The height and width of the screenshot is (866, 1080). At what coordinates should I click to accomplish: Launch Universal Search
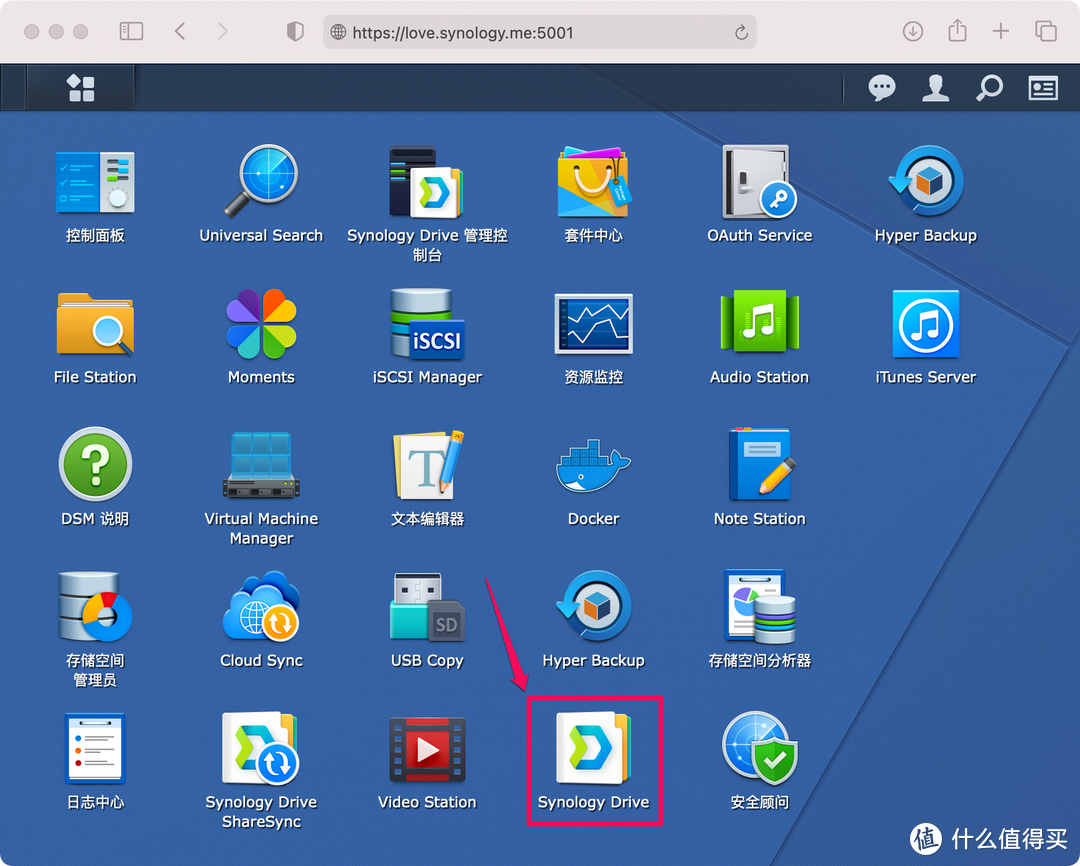(261, 182)
